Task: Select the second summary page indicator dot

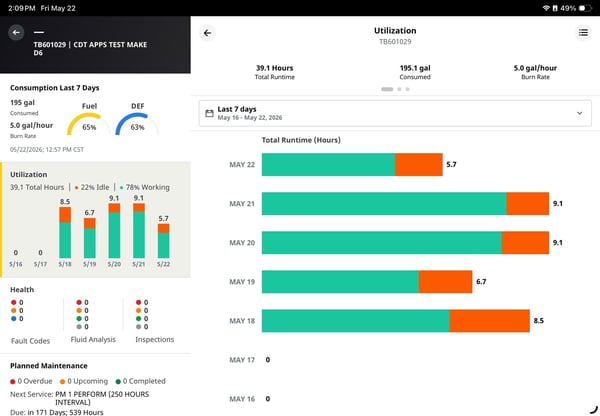Action: [x=399, y=89]
